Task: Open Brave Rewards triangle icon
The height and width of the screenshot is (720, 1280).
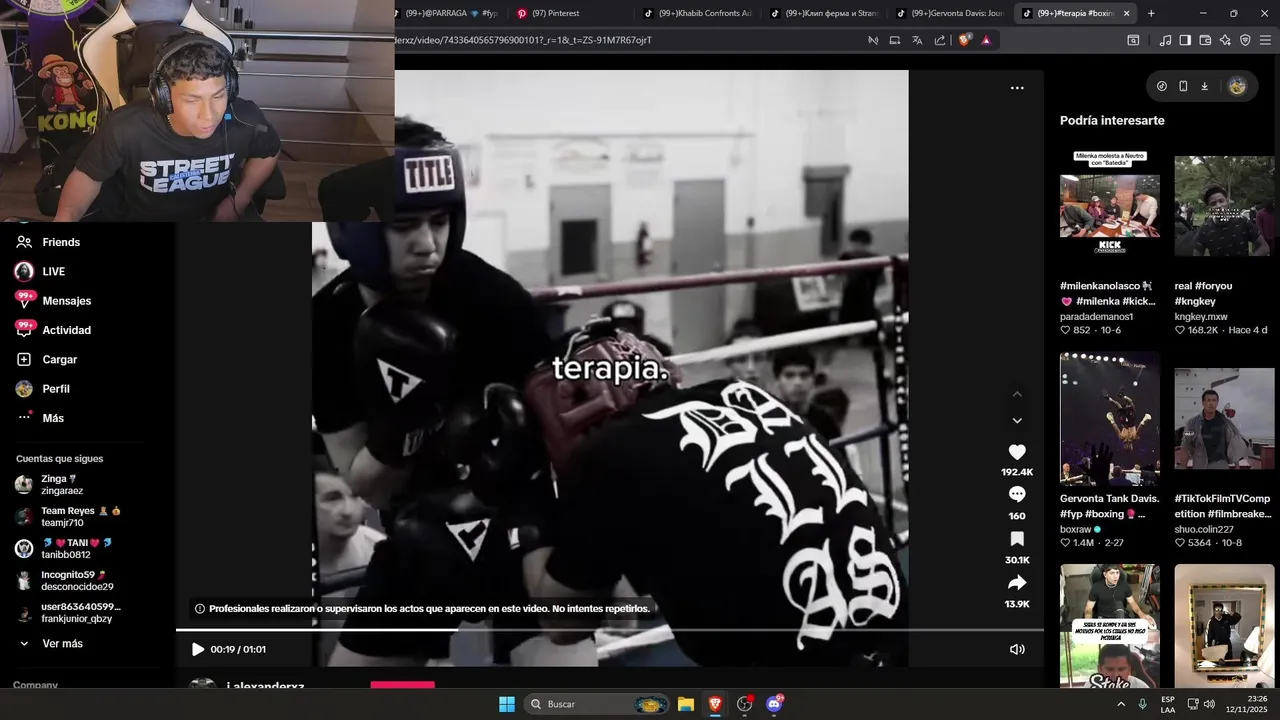Action: (x=986, y=40)
